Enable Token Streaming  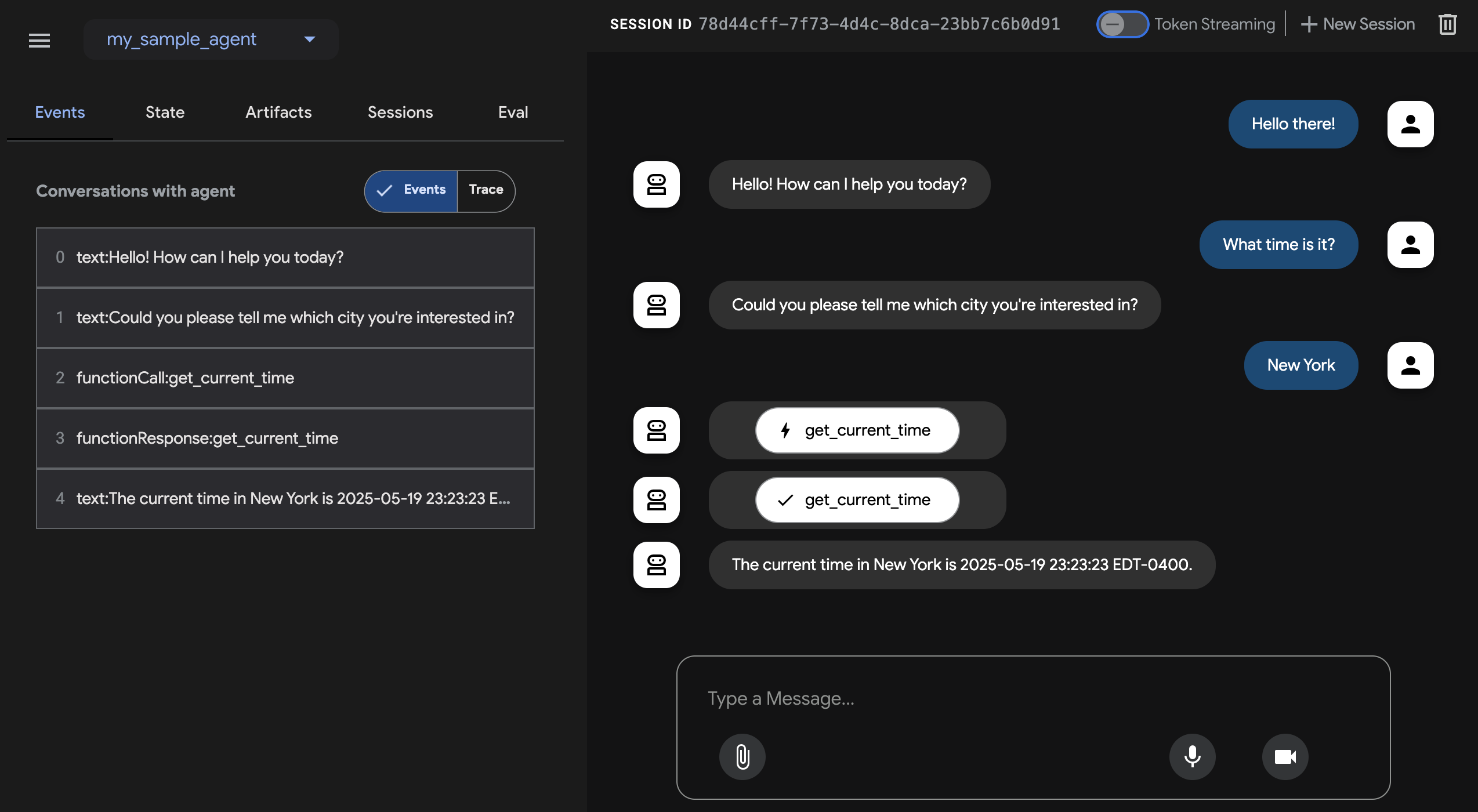(x=1122, y=24)
